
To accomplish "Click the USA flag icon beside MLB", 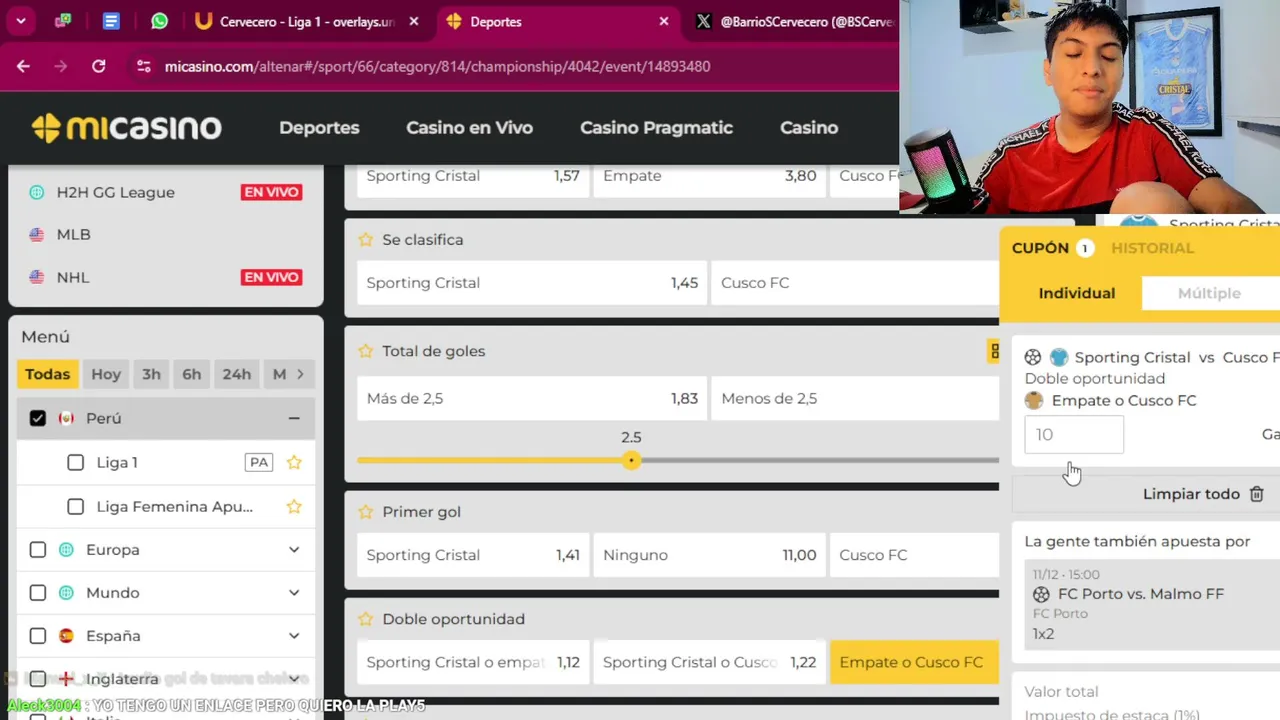I will pos(37,234).
